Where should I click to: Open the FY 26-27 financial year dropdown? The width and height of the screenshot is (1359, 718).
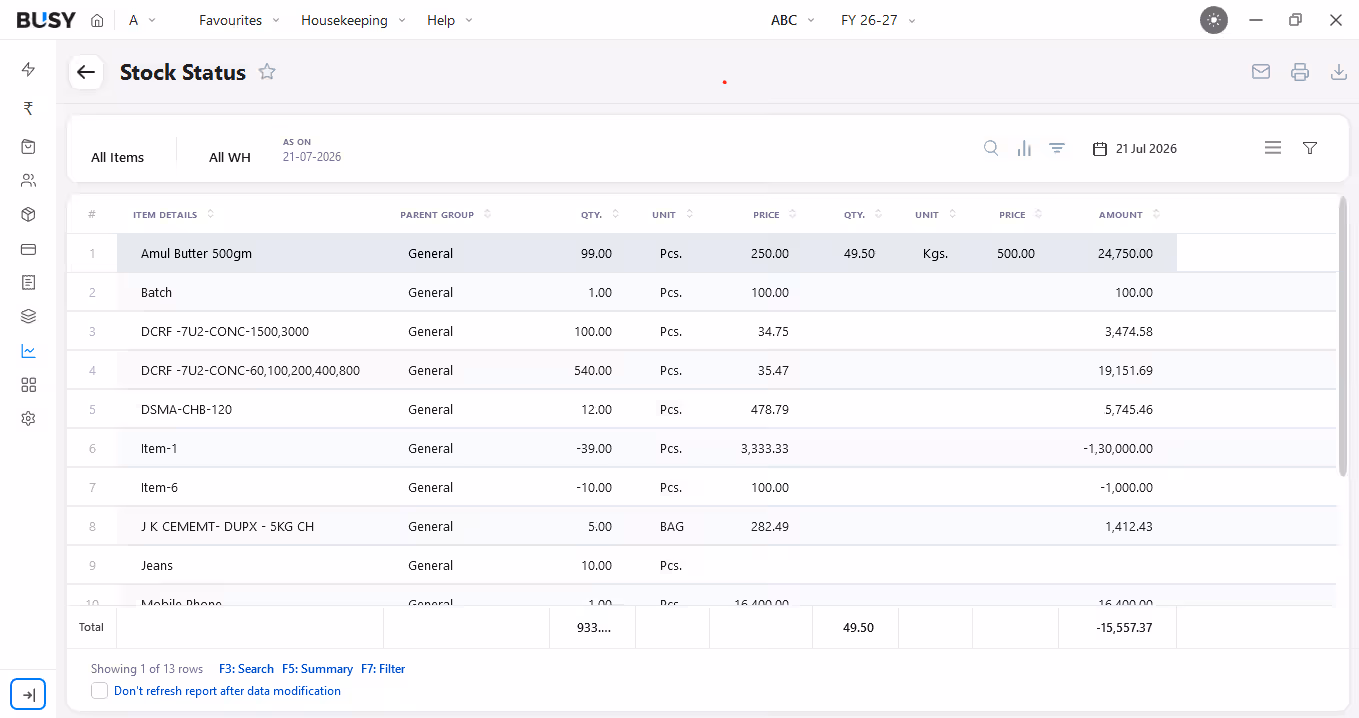879,20
